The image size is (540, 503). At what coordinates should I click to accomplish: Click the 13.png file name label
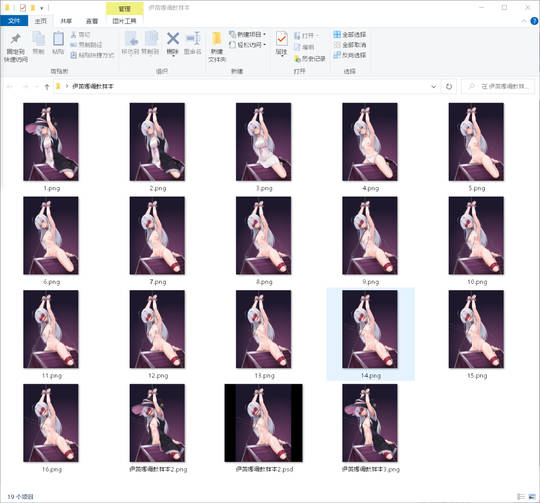[264, 376]
